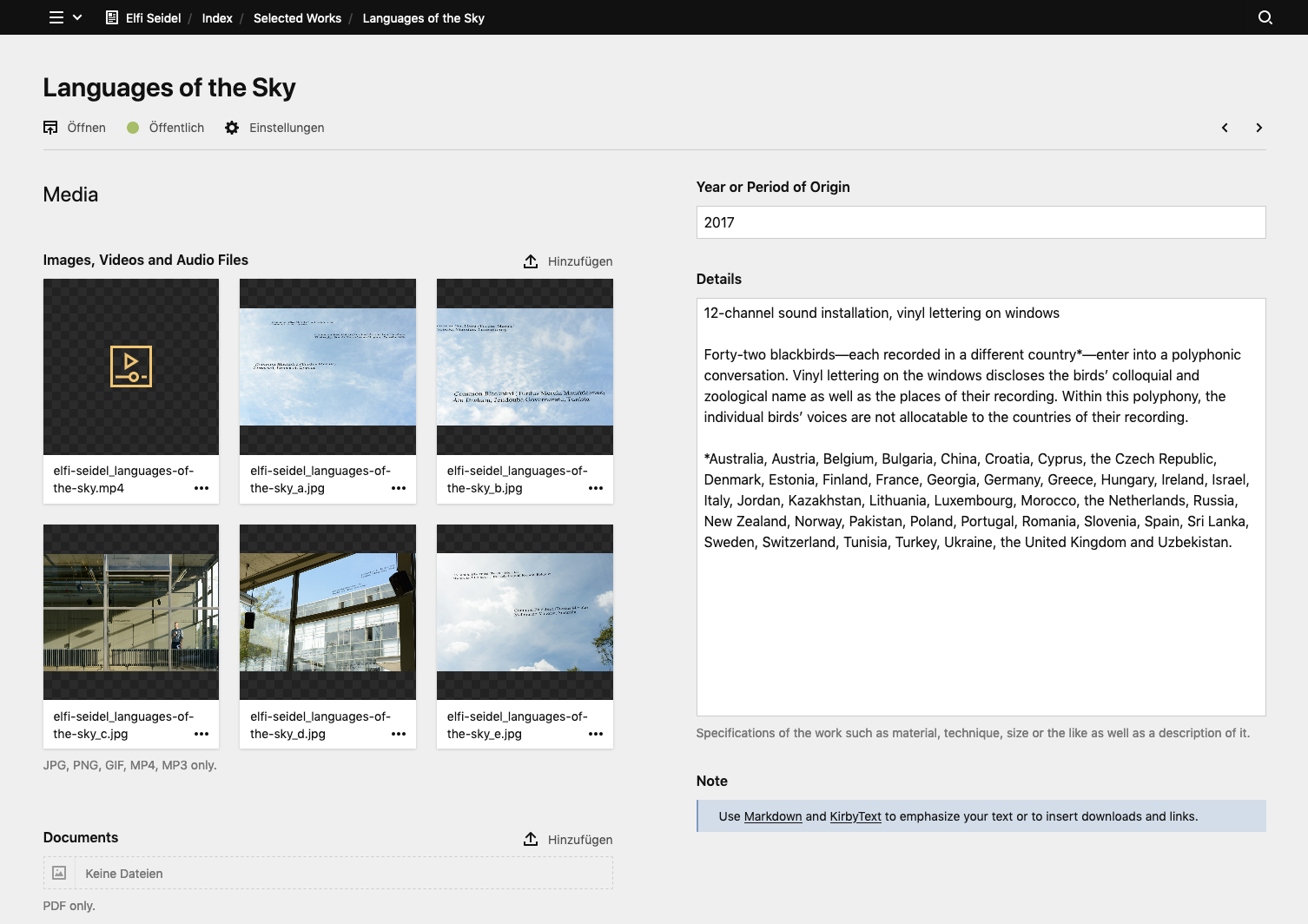Toggle the green Öffentlich status dot
The image size is (1308, 924).
(x=133, y=128)
